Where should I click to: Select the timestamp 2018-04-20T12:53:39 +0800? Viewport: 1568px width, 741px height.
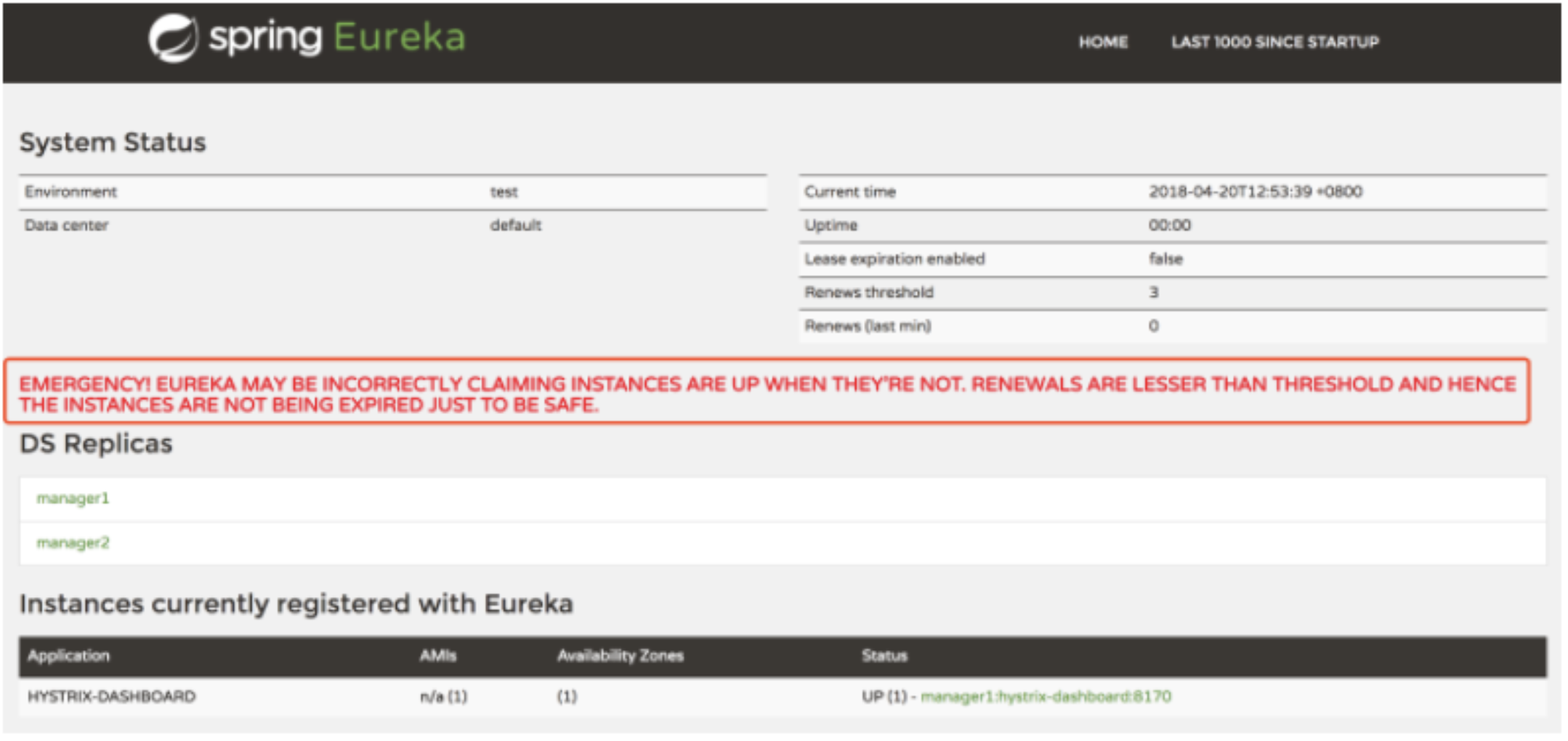click(x=1255, y=192)
